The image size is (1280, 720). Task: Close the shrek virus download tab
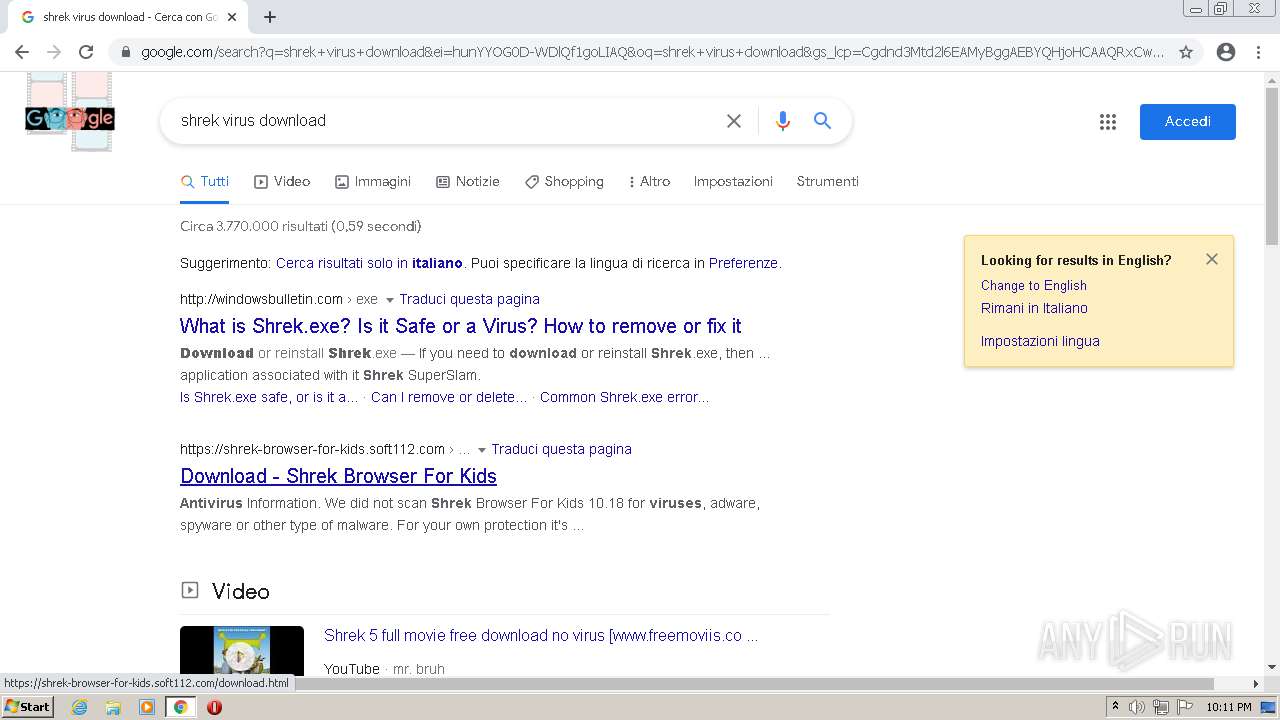(x=233, y=17)
